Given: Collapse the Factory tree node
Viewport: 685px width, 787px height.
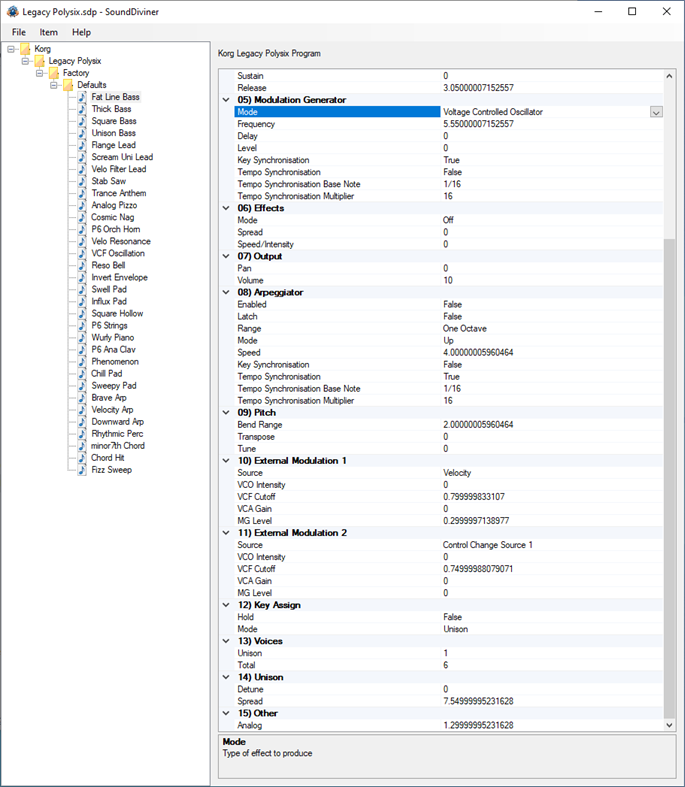Looking at the screenshot, I should 39,73.
